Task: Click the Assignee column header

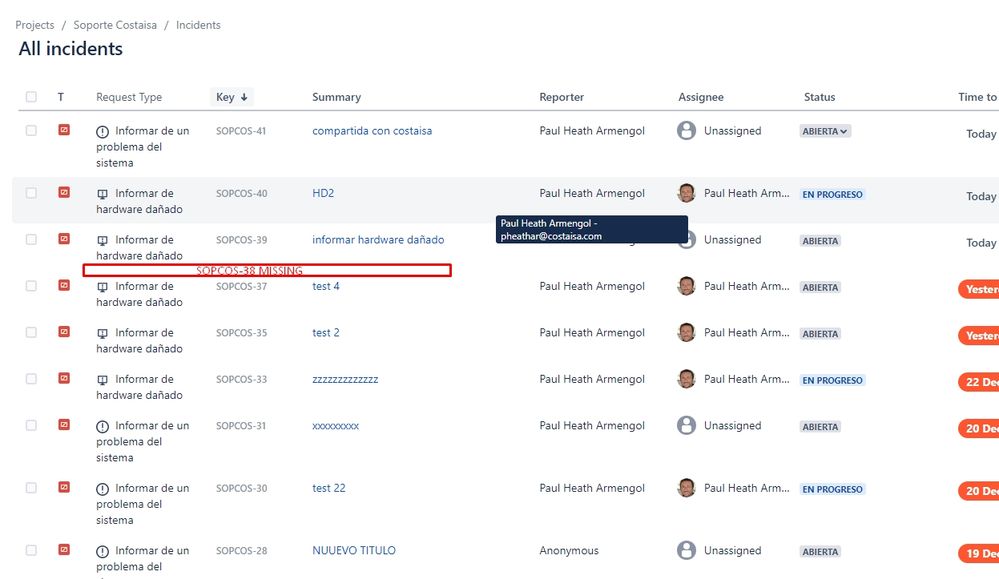Action: (x=701, y=97)
